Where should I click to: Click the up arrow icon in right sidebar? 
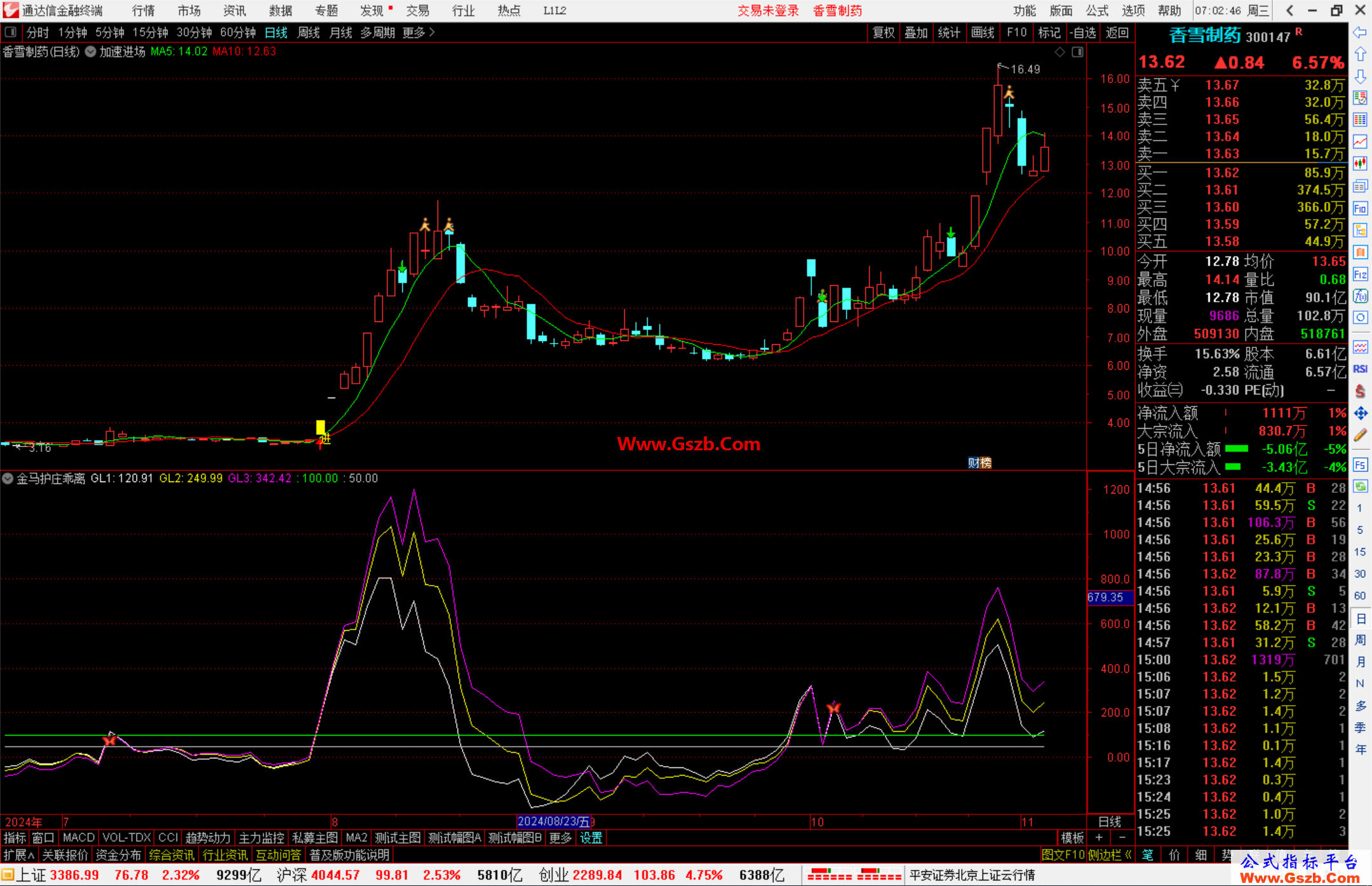pos(1360,55)
